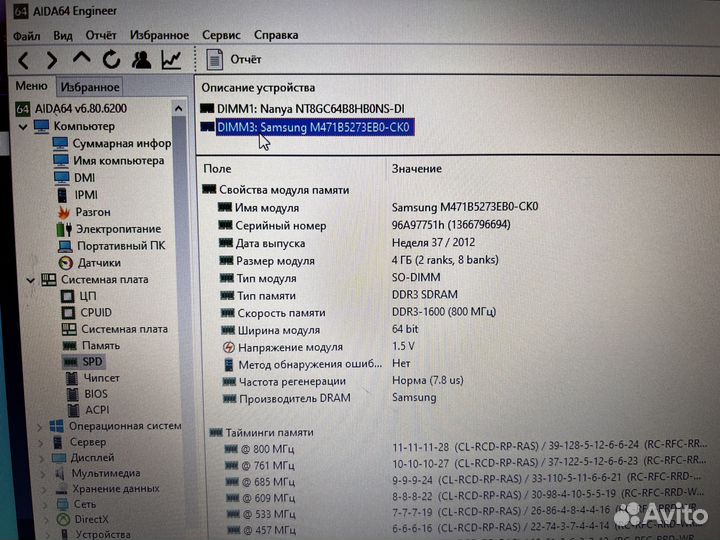The image size is (720, 540).
Task: Open the Справка menu
Action: (x=276, y=35)
